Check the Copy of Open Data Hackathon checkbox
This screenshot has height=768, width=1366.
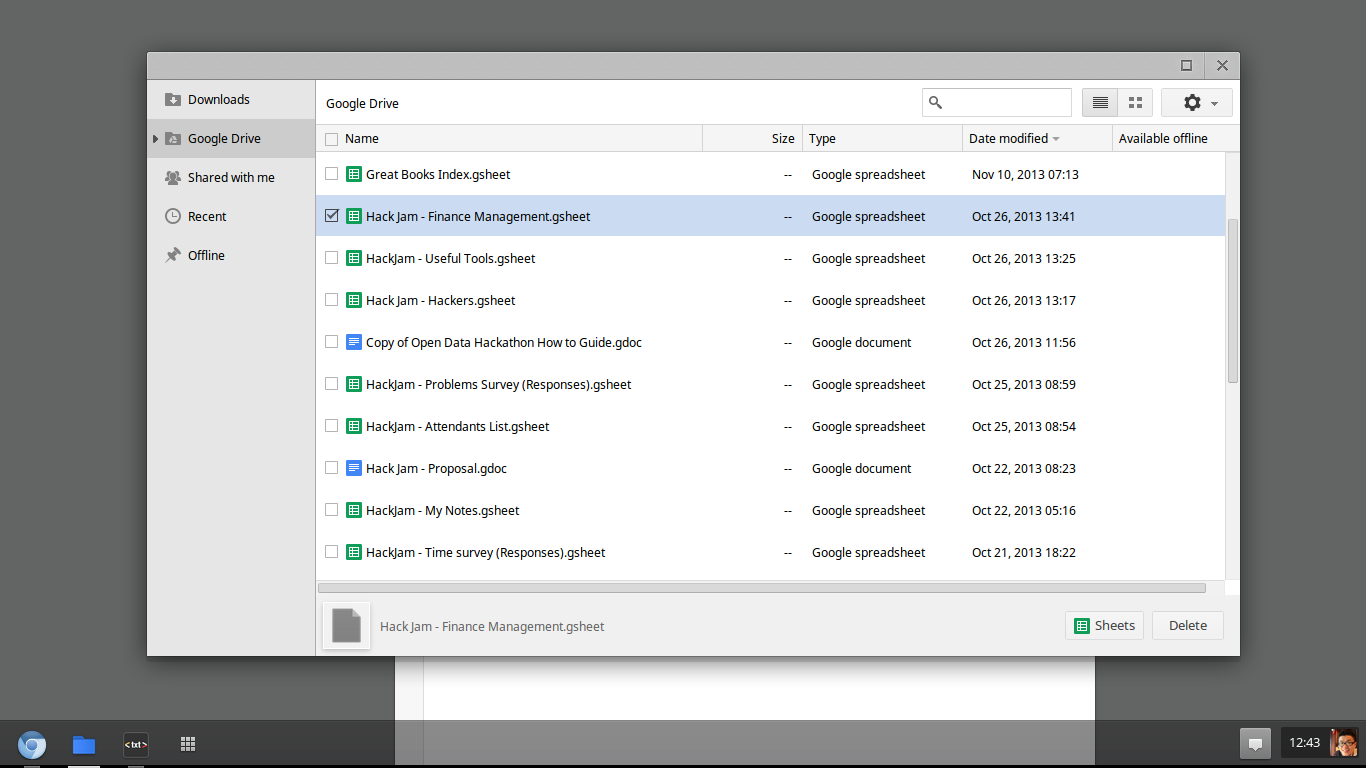pos(331,342)
